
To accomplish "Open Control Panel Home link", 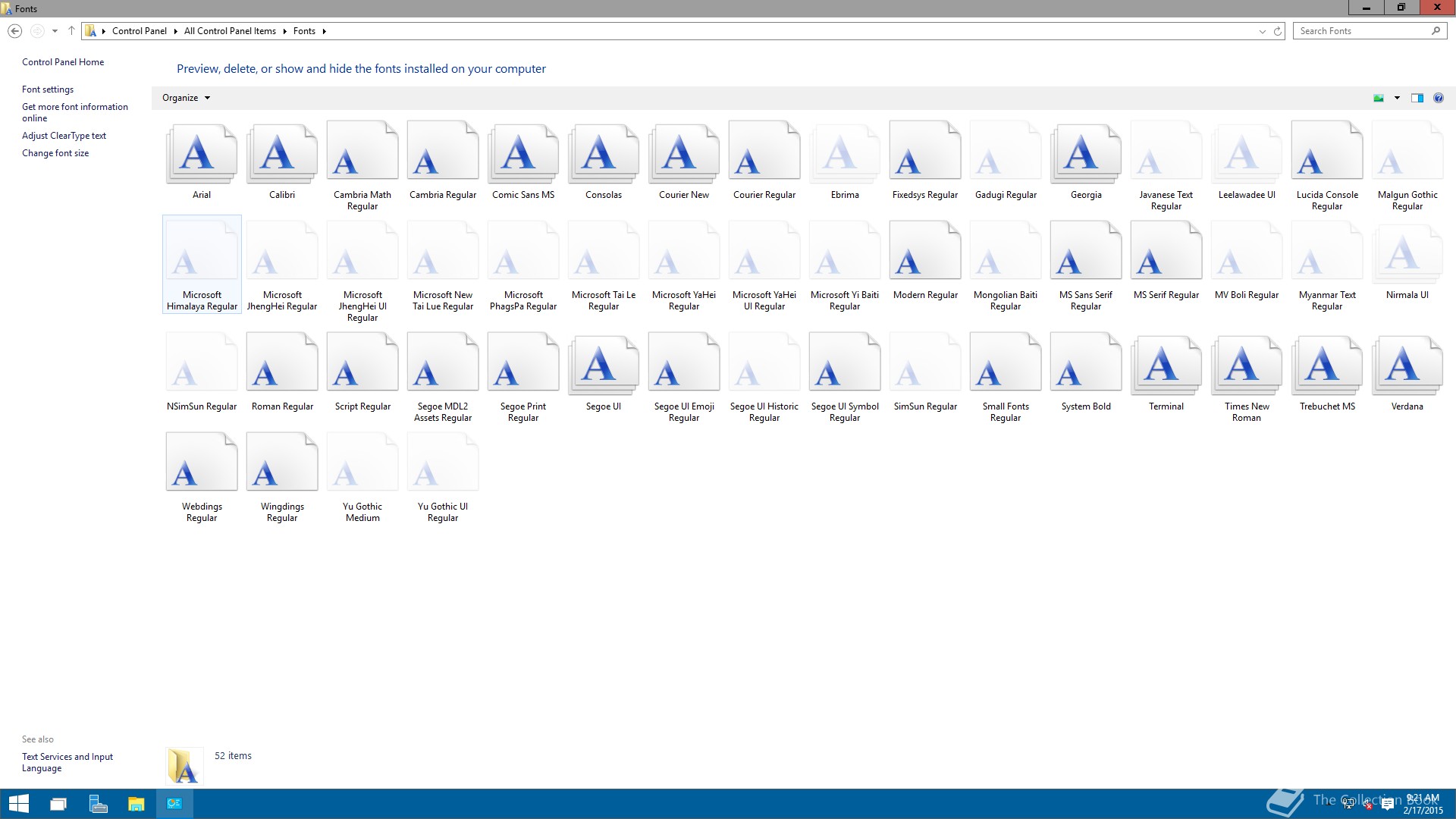I will point(63,62).
